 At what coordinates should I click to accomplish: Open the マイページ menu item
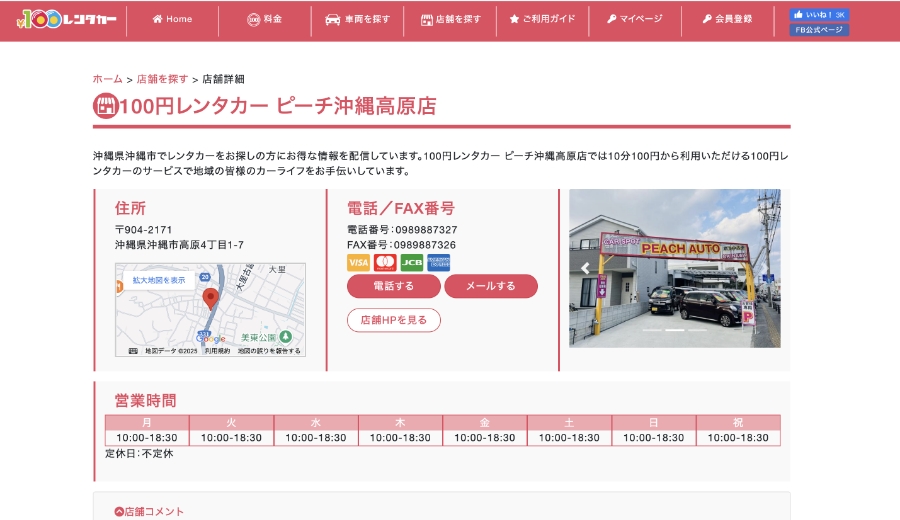635,19
